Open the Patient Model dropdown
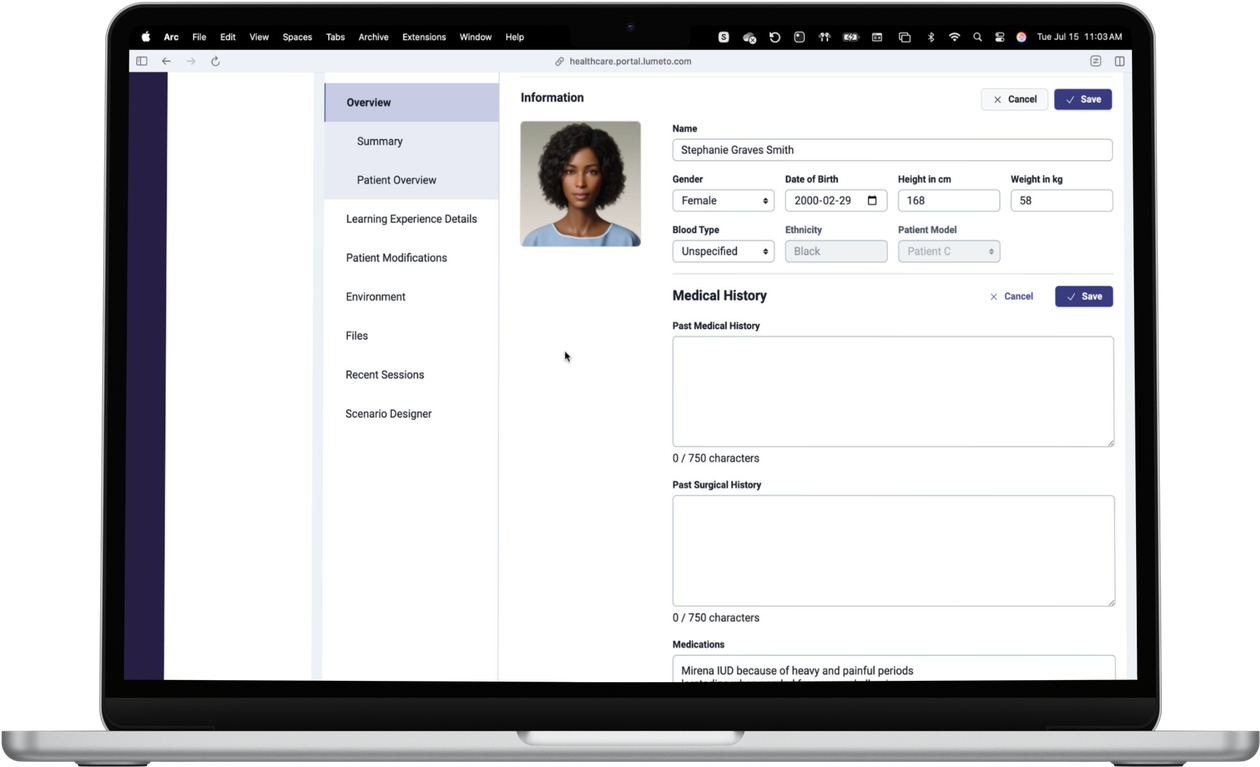This screenshot has height=767, width=1260. (949, 251)
